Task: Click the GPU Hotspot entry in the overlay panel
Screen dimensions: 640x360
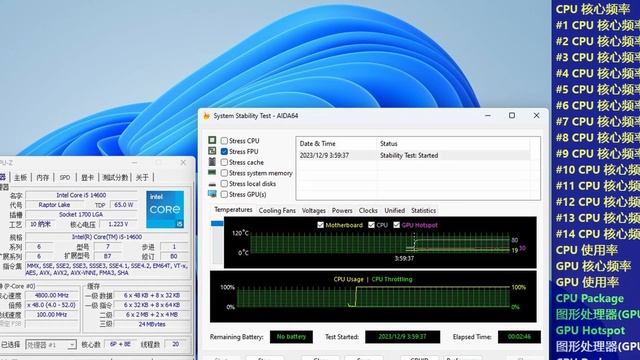Action: [x=590, y=330]
